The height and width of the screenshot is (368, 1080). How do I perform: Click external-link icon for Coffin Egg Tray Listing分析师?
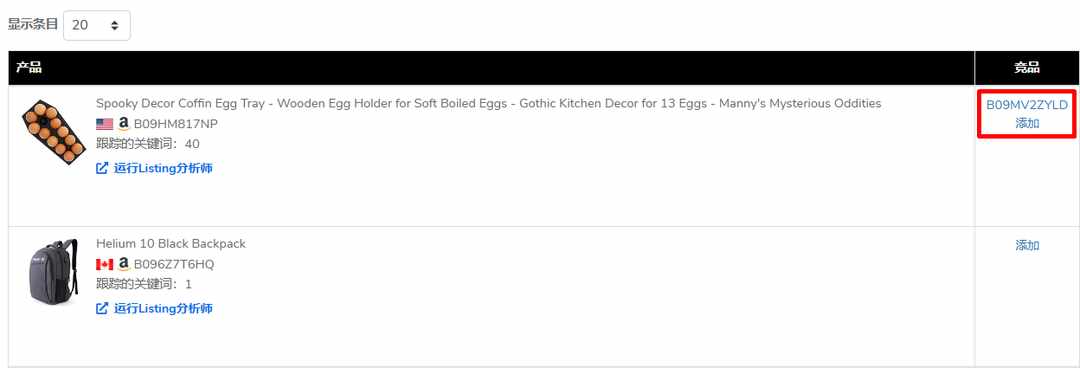coord(102,168)
